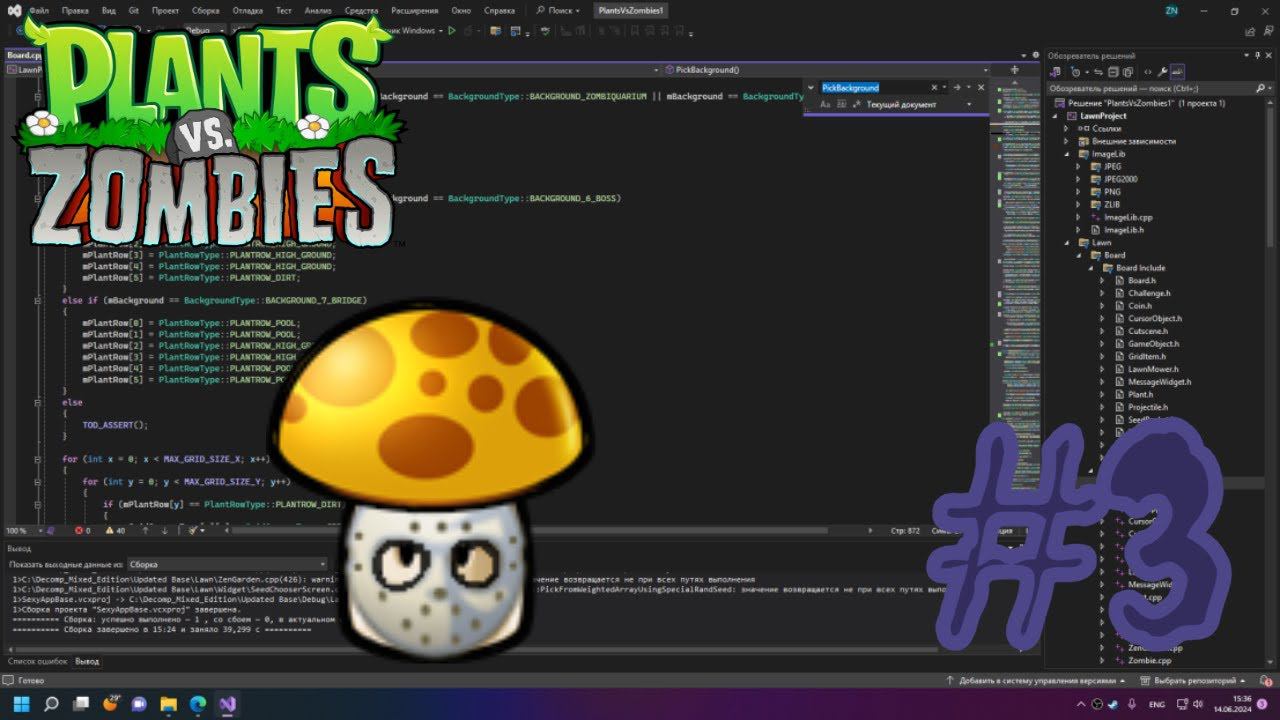
Task: Open the Средства menu
Action: (x=361, y=10)
